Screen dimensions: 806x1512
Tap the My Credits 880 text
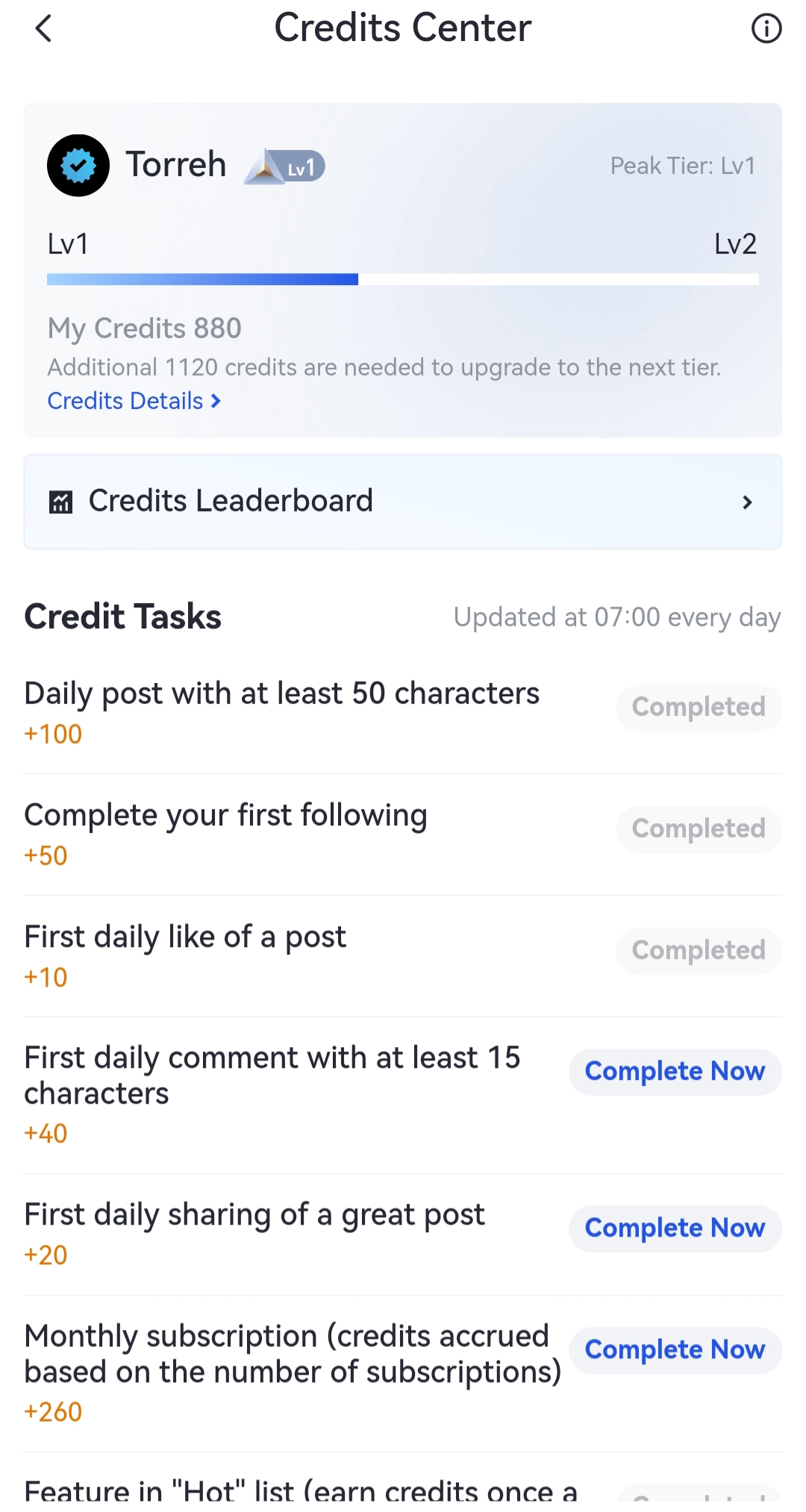145,328
